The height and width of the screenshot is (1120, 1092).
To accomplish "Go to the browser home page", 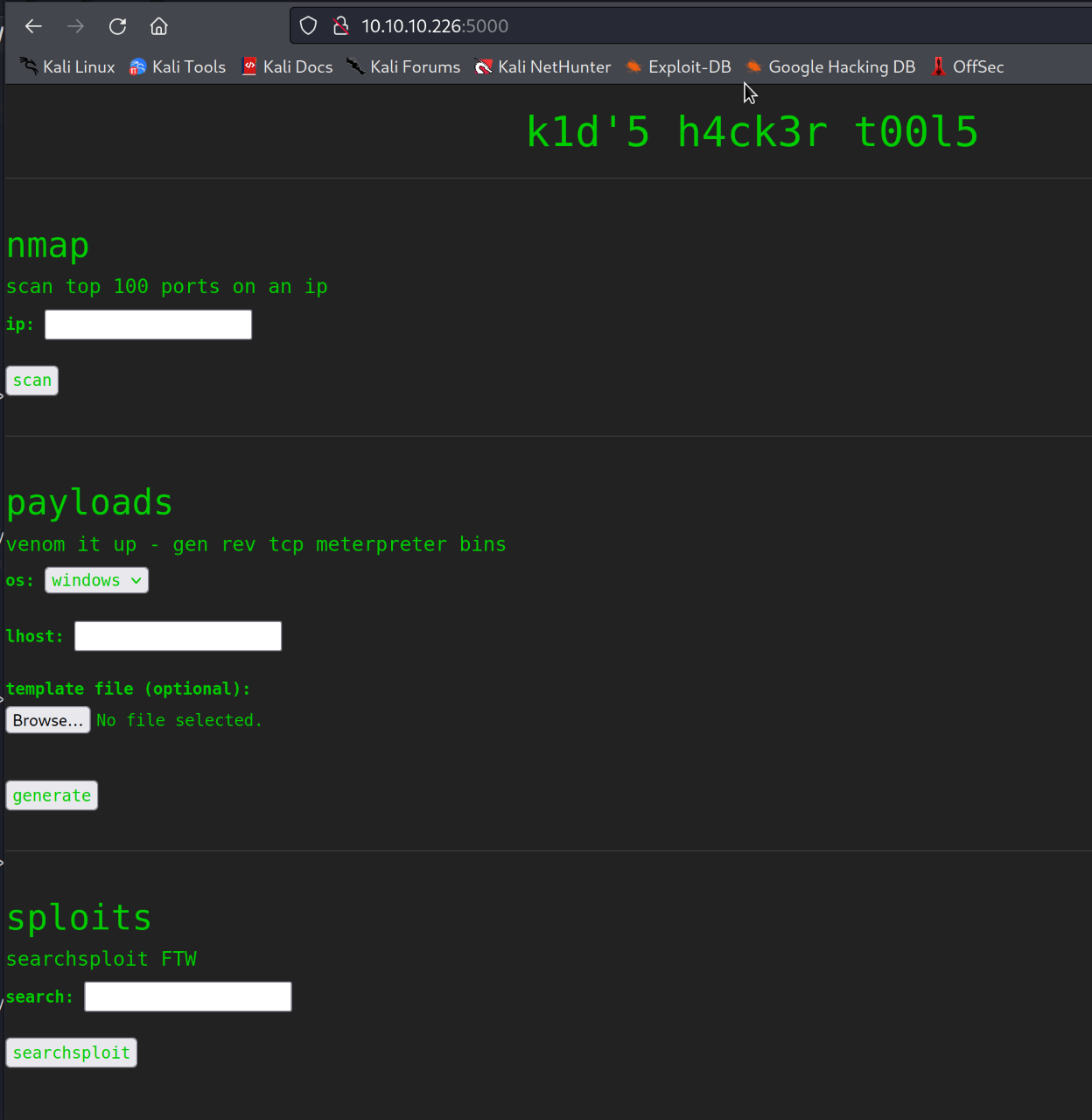I will click(x=158, y=26).
